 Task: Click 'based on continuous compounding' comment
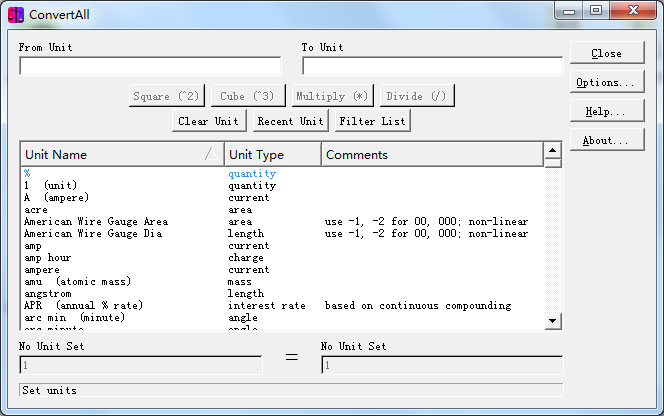click(x=418, y=306)
